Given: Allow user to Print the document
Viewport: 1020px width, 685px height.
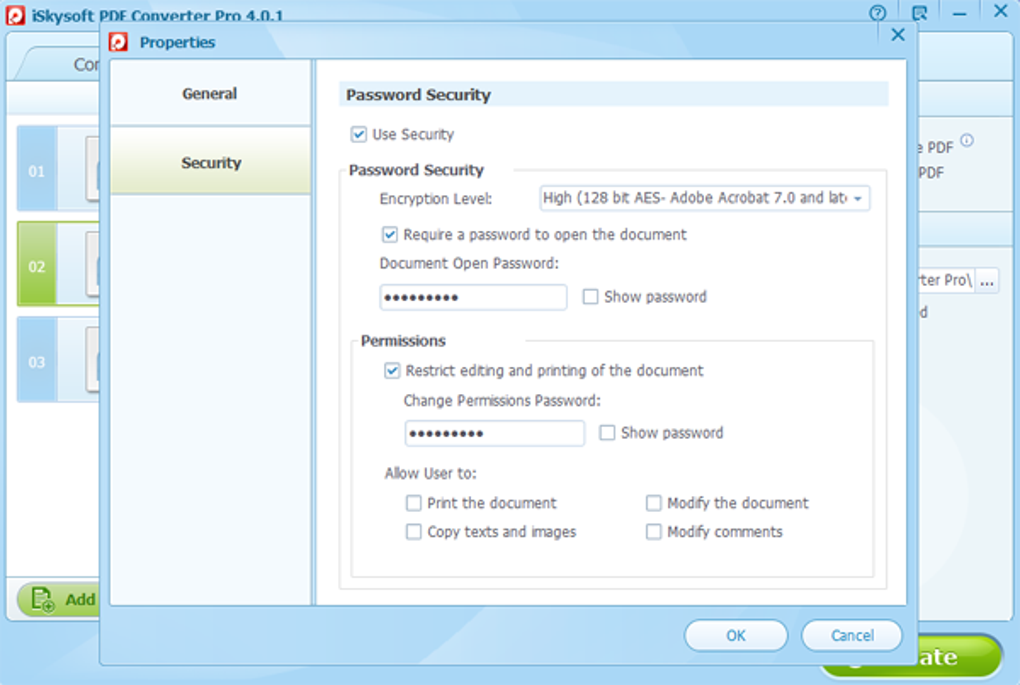Looking at the screenshot, I should tap(414, 503).
